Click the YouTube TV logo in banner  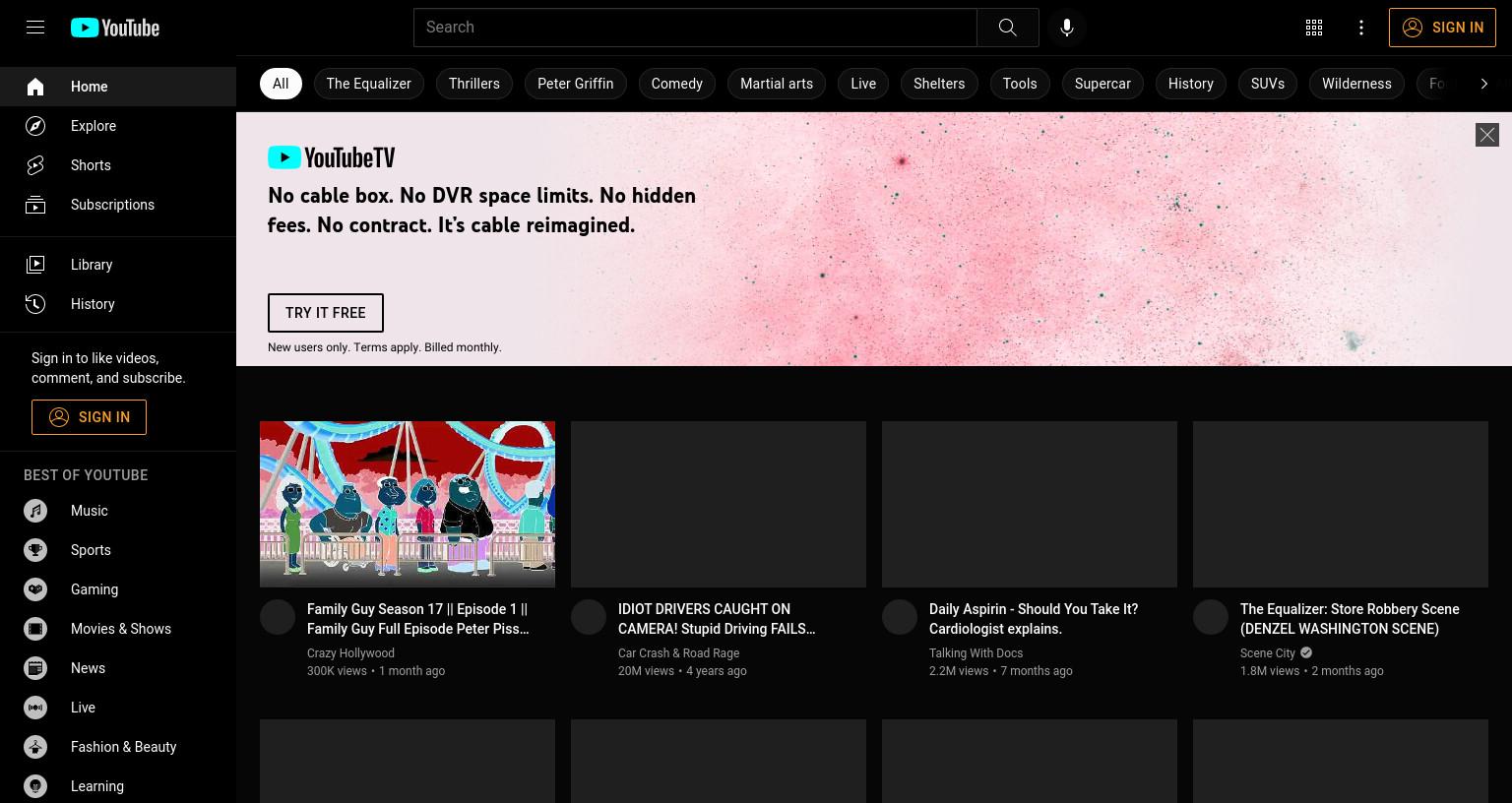pos(332,157)
